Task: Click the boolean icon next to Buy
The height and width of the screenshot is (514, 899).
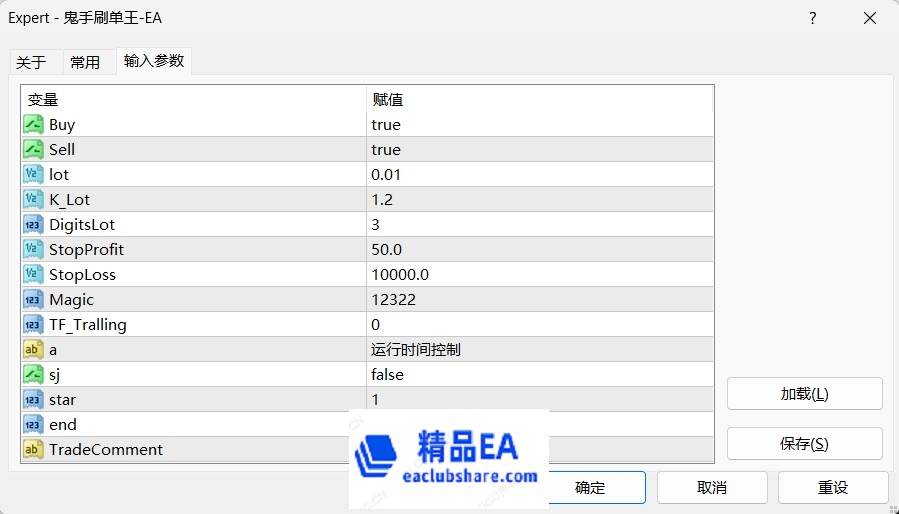Action: (x=33, y=125)
